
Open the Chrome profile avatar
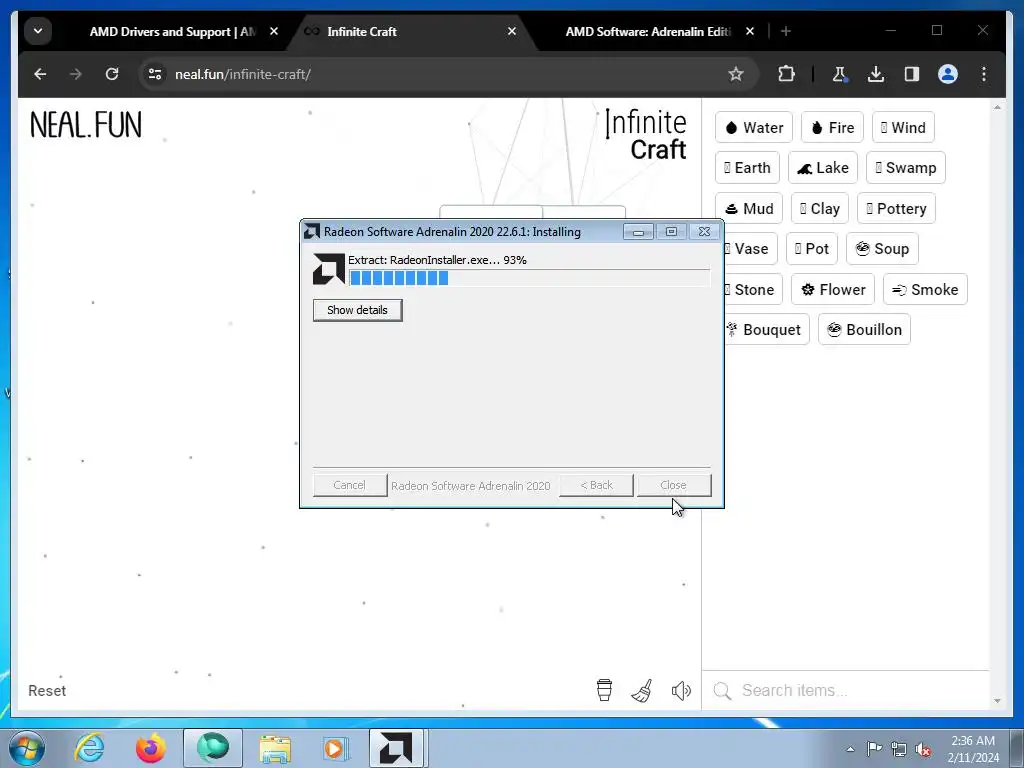(948, 74)
